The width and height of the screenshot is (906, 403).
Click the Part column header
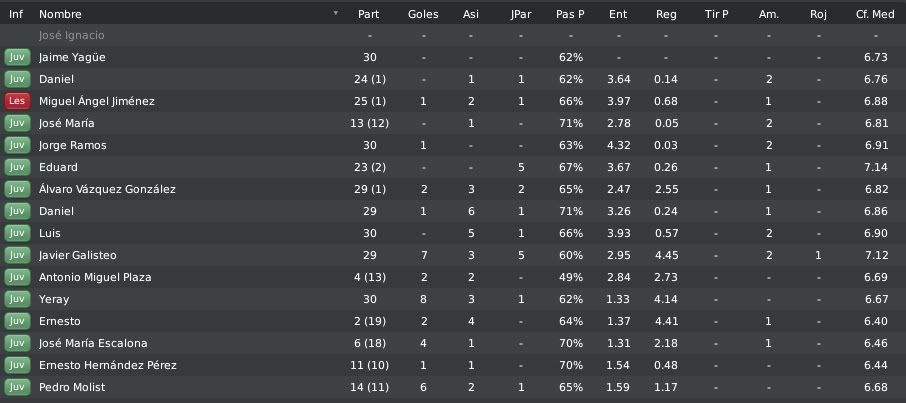click(369, 14)
